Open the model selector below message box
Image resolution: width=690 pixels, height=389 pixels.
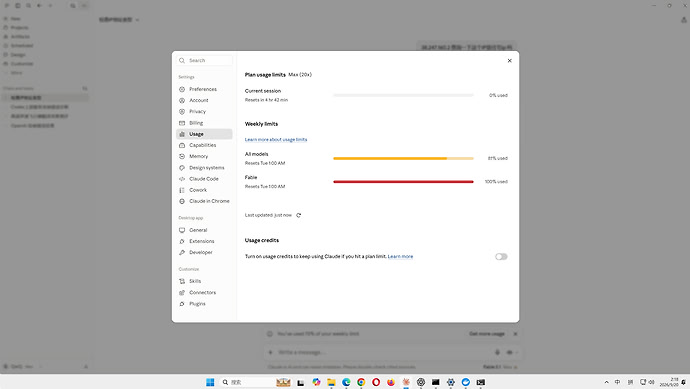click(500, 367)
